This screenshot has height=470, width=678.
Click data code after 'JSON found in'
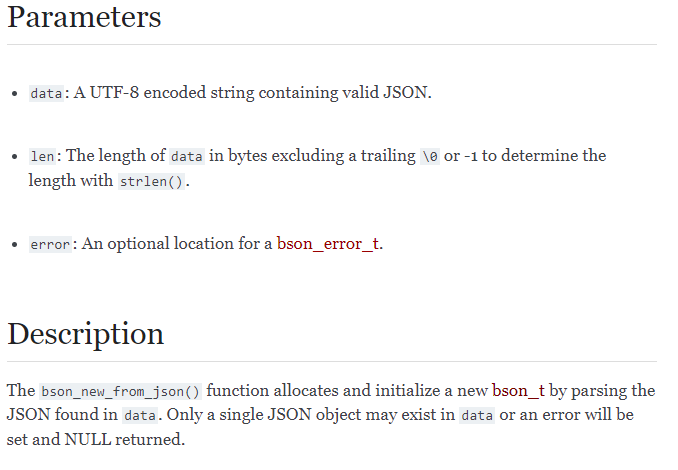click(140, 416)
